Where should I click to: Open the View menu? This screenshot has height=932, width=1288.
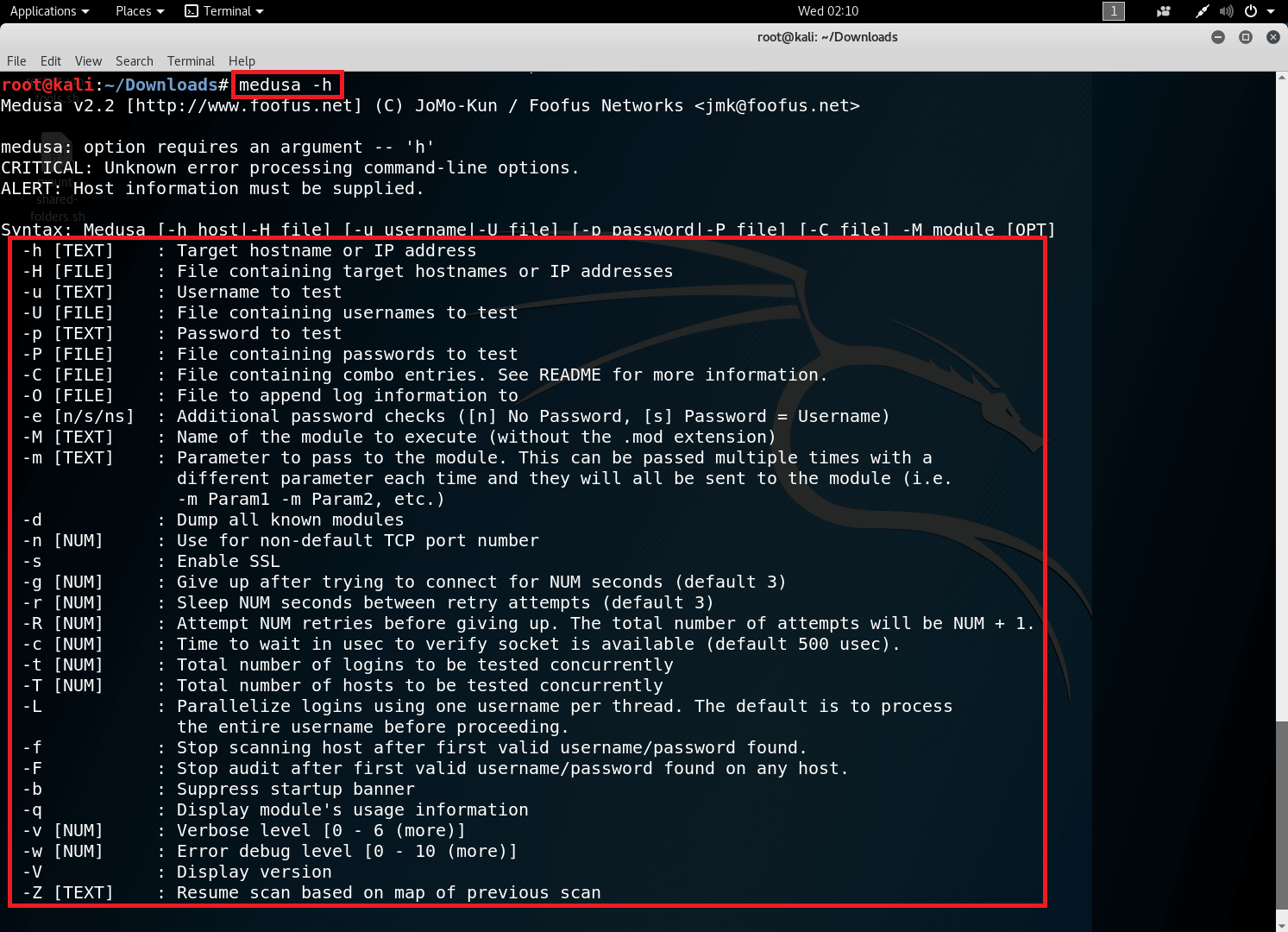coord(88,61)
